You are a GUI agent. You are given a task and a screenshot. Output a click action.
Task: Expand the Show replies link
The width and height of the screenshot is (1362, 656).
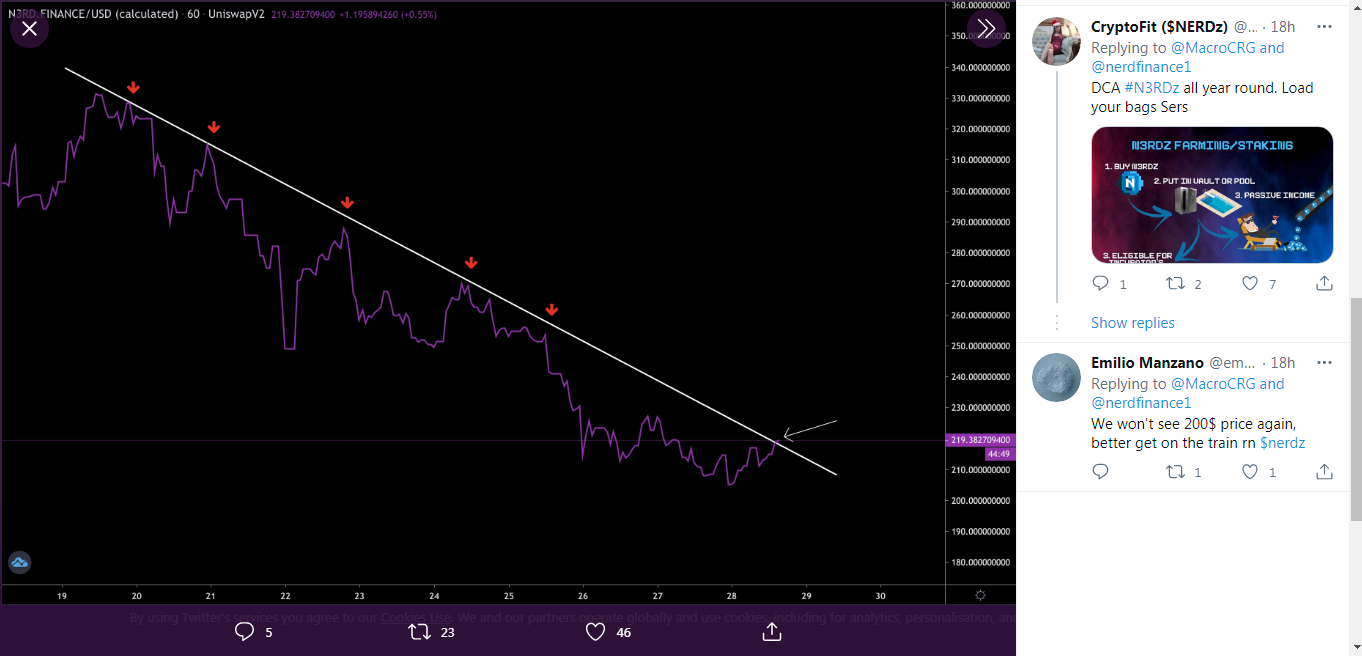click(1133, 323)
